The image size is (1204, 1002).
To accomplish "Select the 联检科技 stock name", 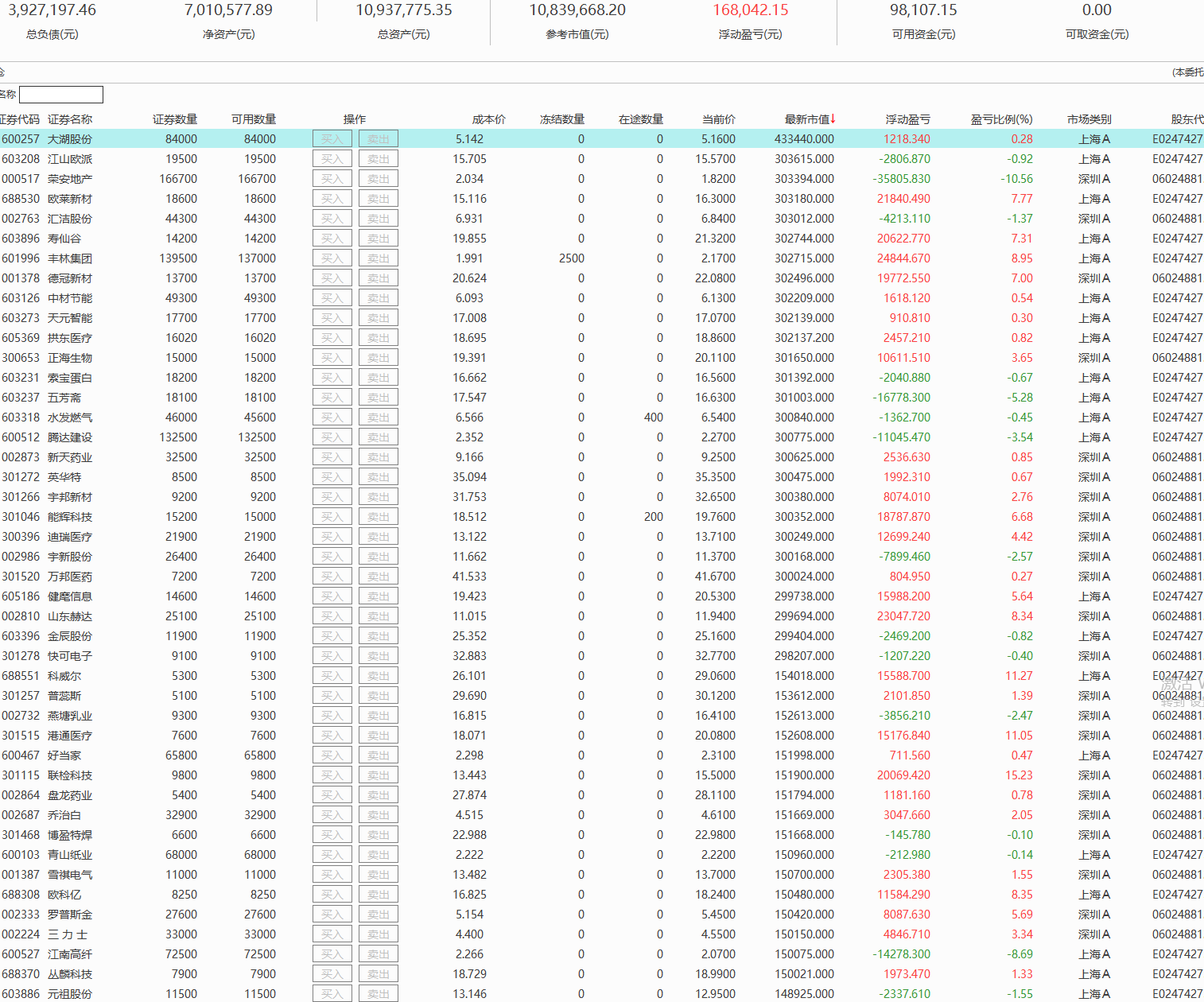I will coord(70,775).
